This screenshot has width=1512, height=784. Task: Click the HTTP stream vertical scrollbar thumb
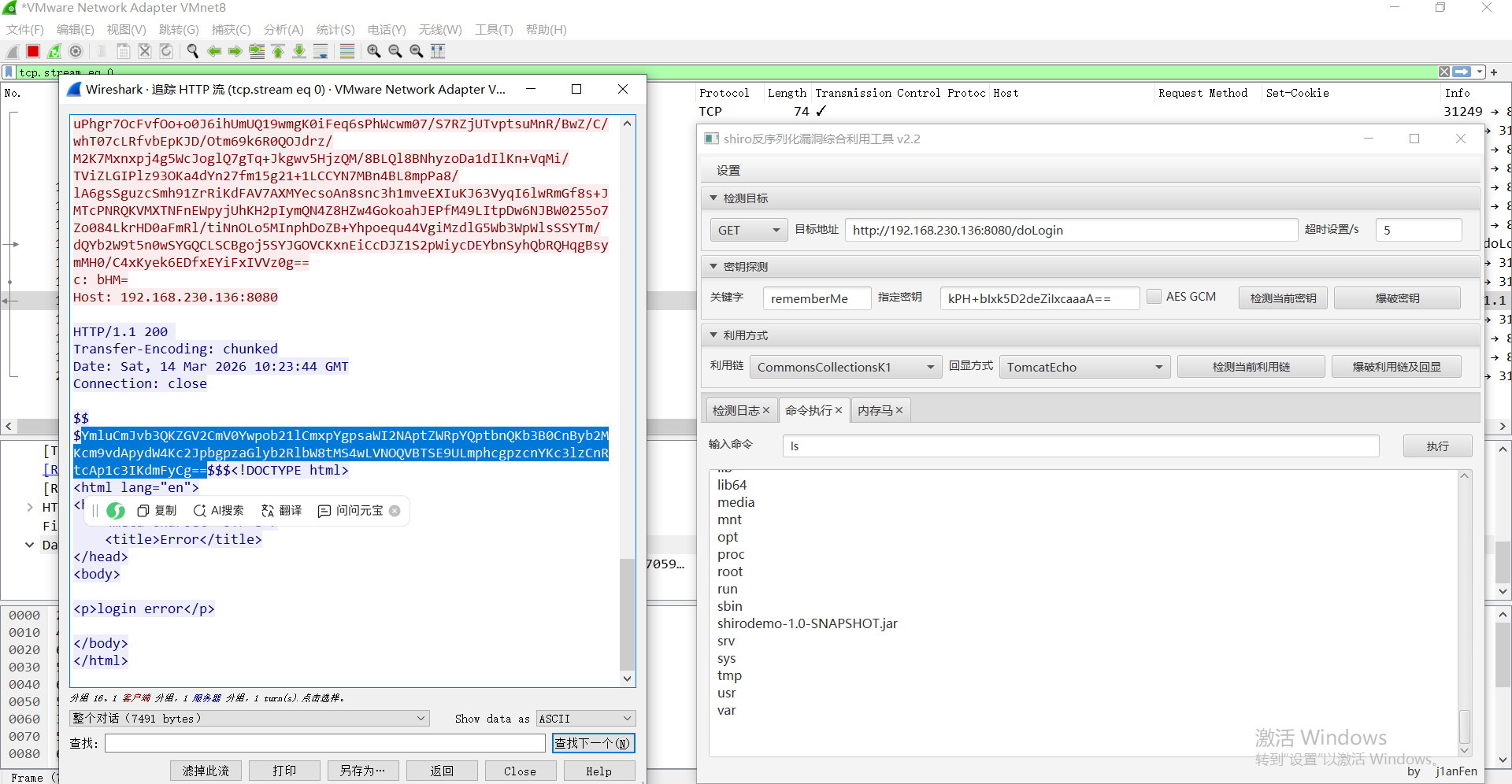[x=627, y=614]
